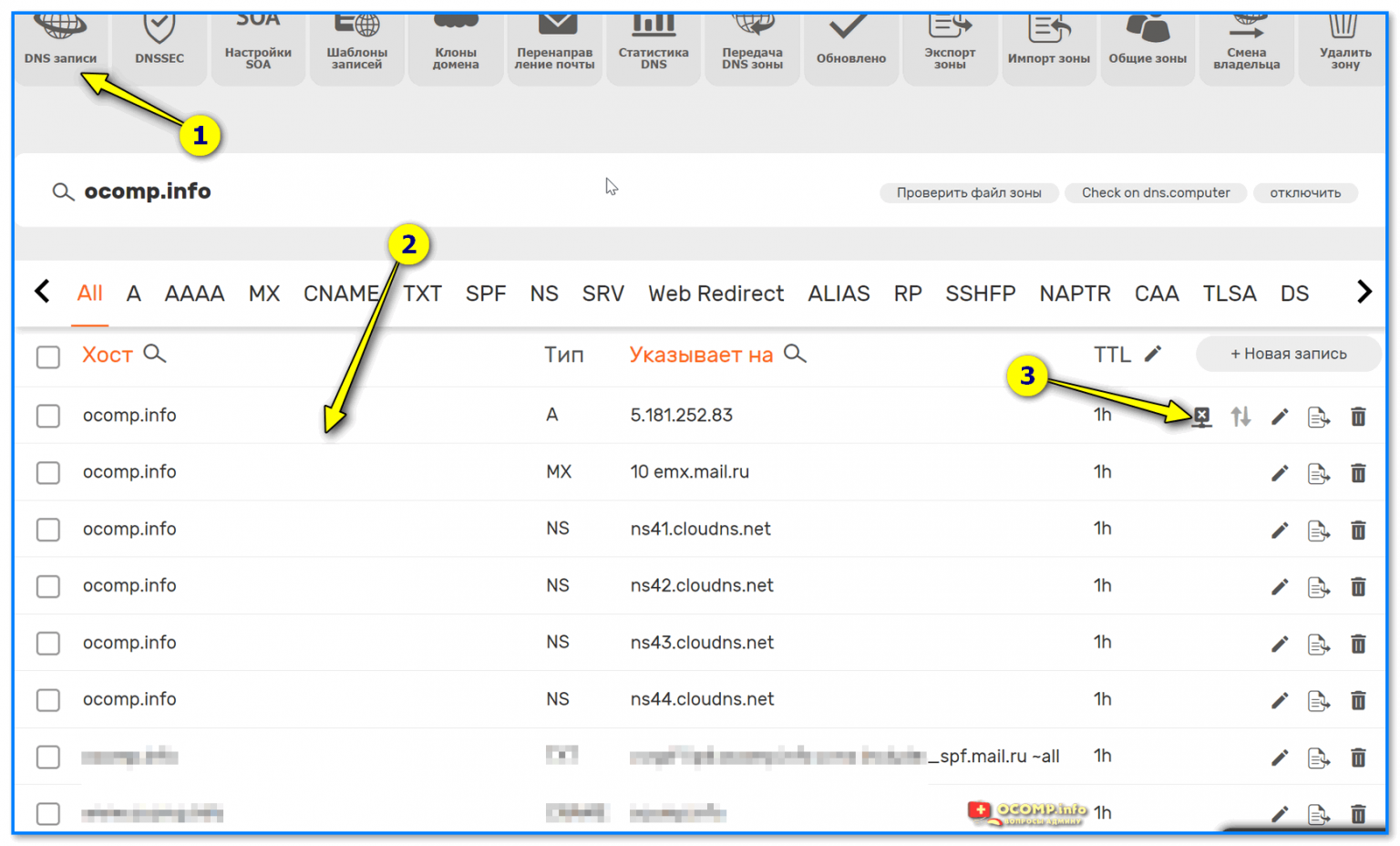Screen dimensions: 1400x846
Task: Check the box for the spf.mail.ru row
Action: point(48,757)
